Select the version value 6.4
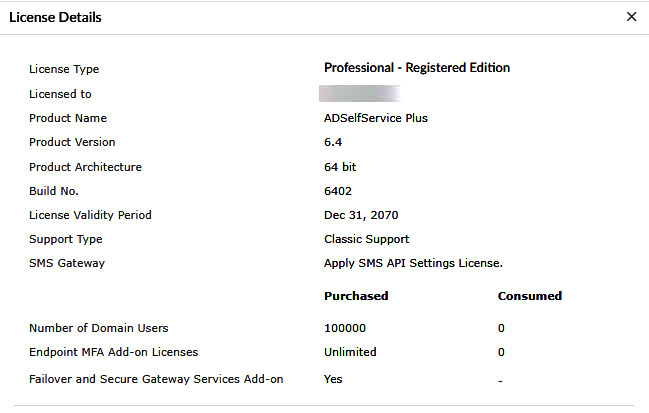649x413 pixels. coord(333,142)
